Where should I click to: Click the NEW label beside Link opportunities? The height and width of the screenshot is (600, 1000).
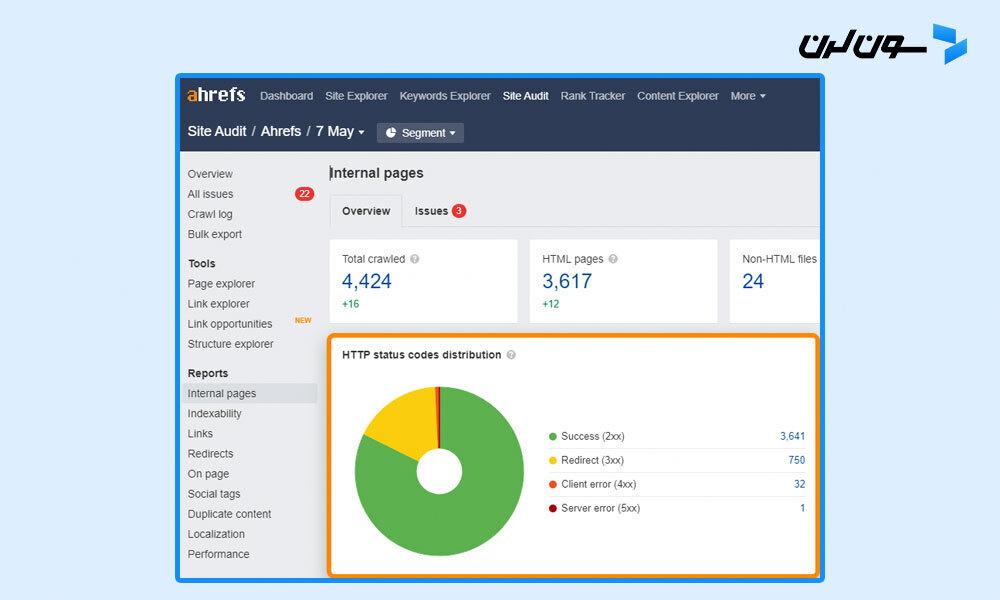303,321
